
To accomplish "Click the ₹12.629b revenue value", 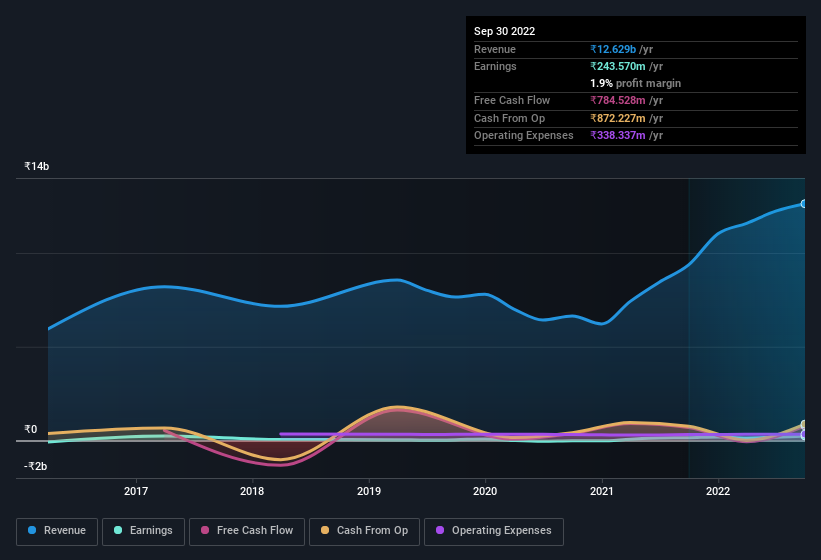I will (x=613, y=49).
